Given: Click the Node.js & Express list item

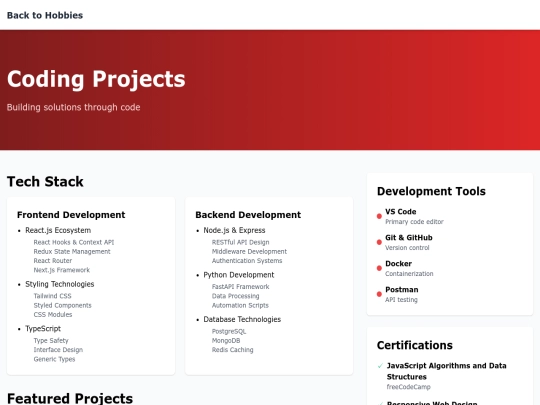Looking at the screenshot, I should coord(234,230).
